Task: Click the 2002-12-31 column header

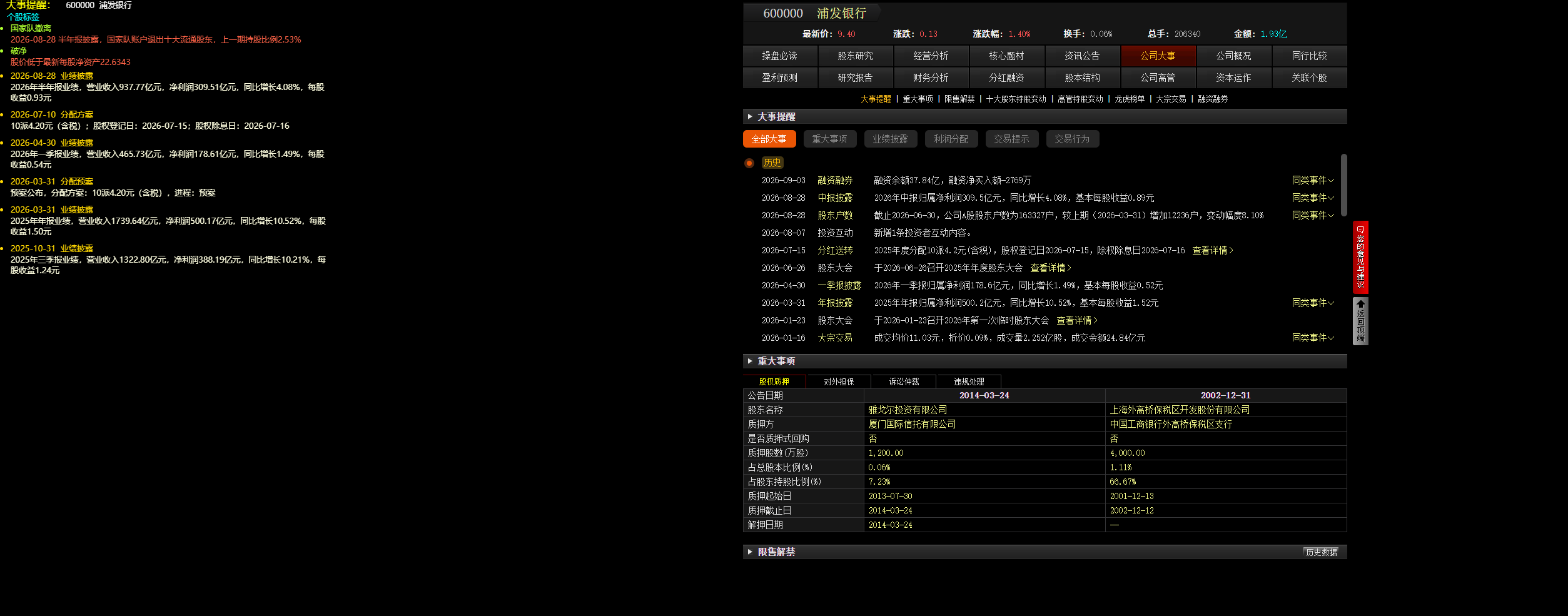Action: 1226,395
